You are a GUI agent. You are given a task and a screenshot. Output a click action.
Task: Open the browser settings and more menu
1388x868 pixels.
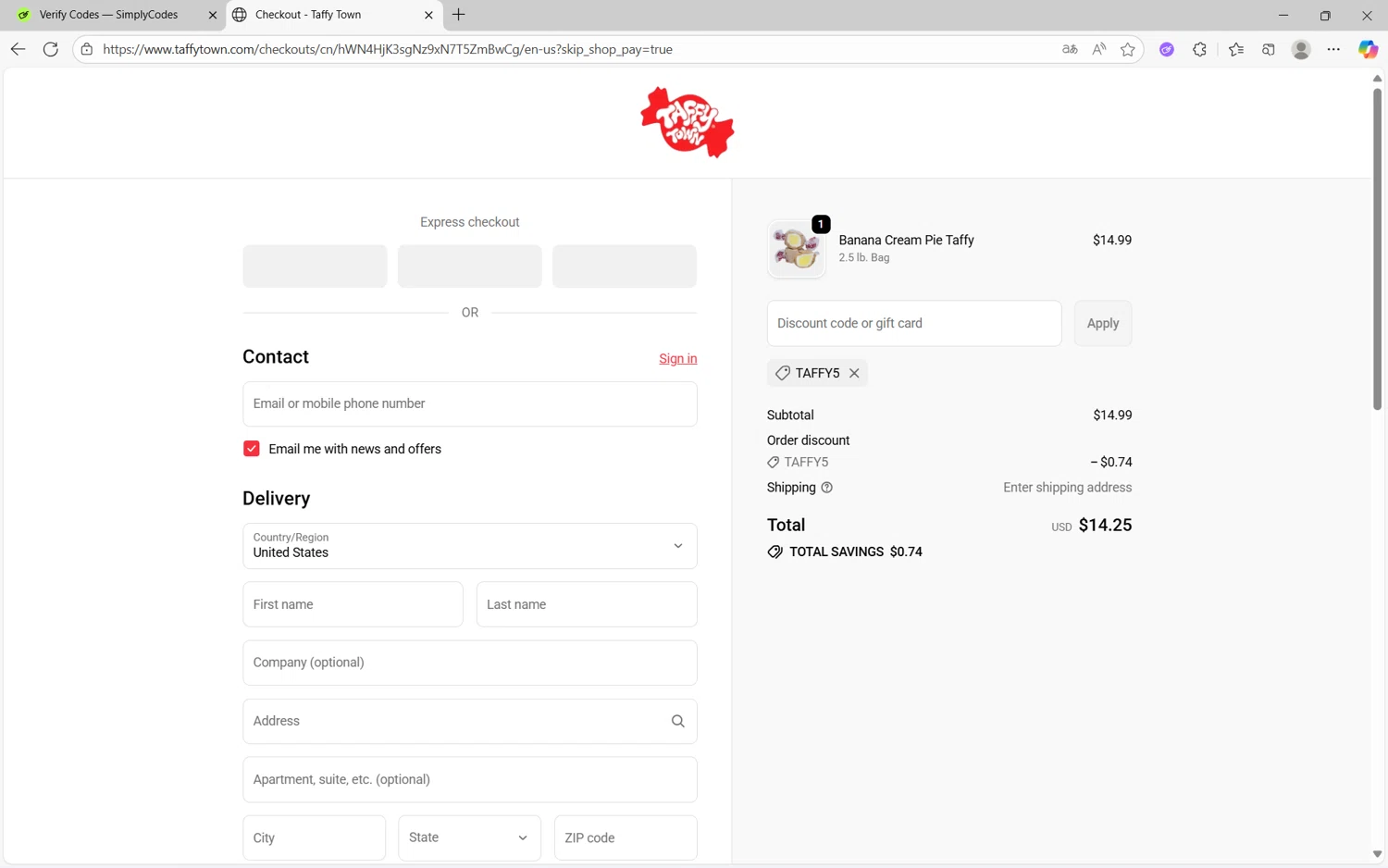(1333, 49)
